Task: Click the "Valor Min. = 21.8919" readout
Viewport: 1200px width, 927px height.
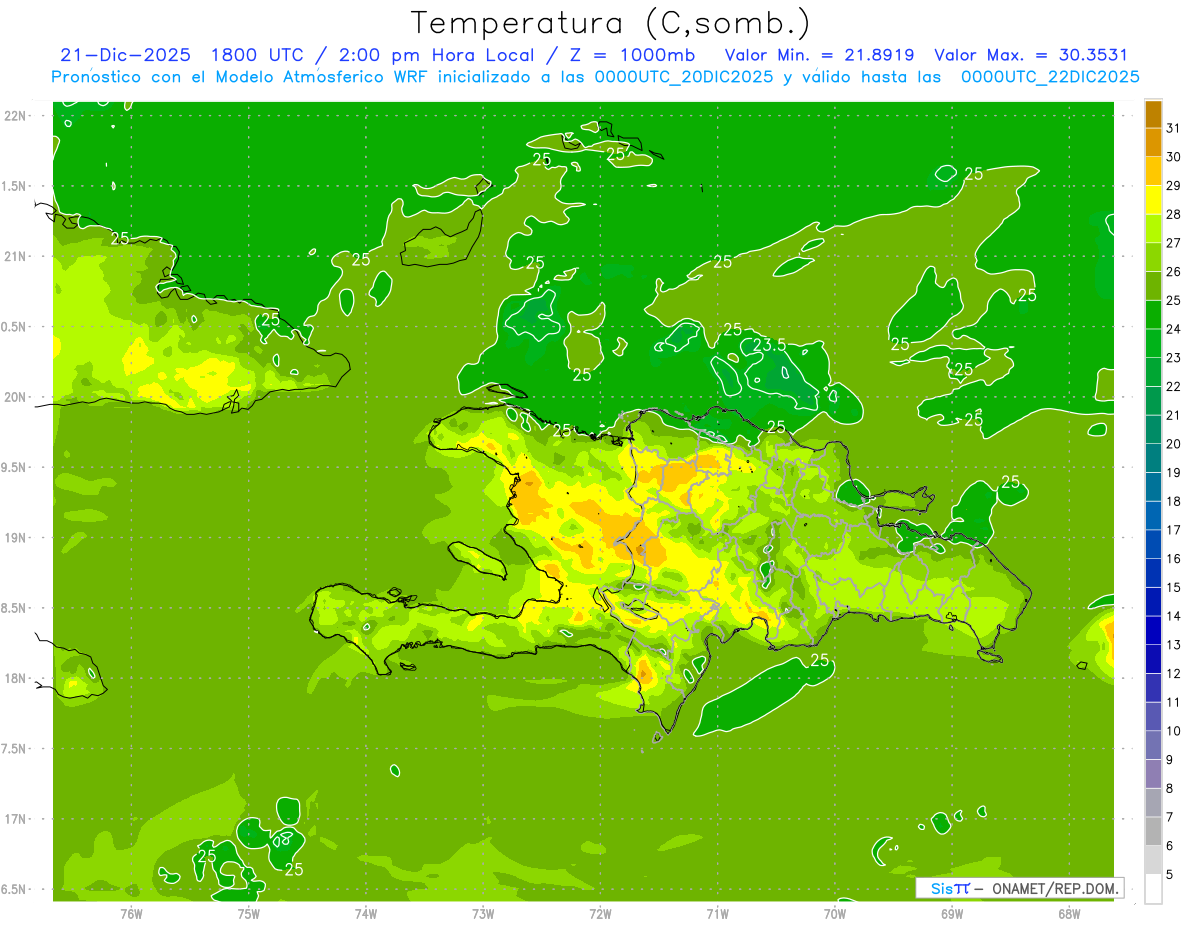Action: tap(819, 55)
